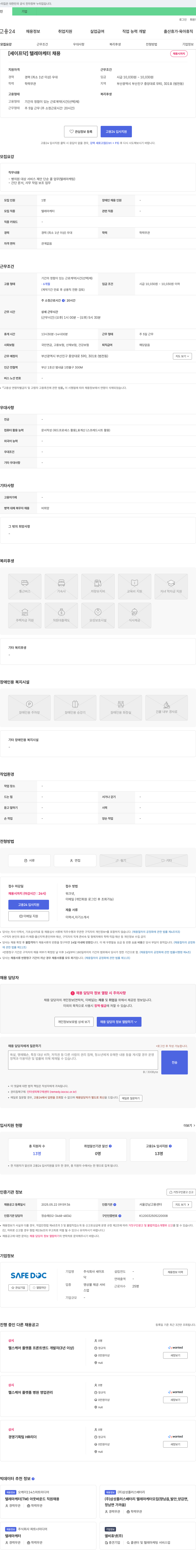Switch to the 기업정보 tab
This screenshot has width=196, height=1568.
point(188,44)
